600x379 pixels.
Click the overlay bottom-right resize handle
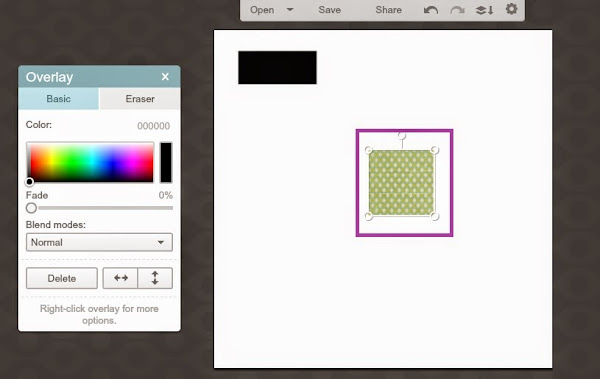[435, 216]
